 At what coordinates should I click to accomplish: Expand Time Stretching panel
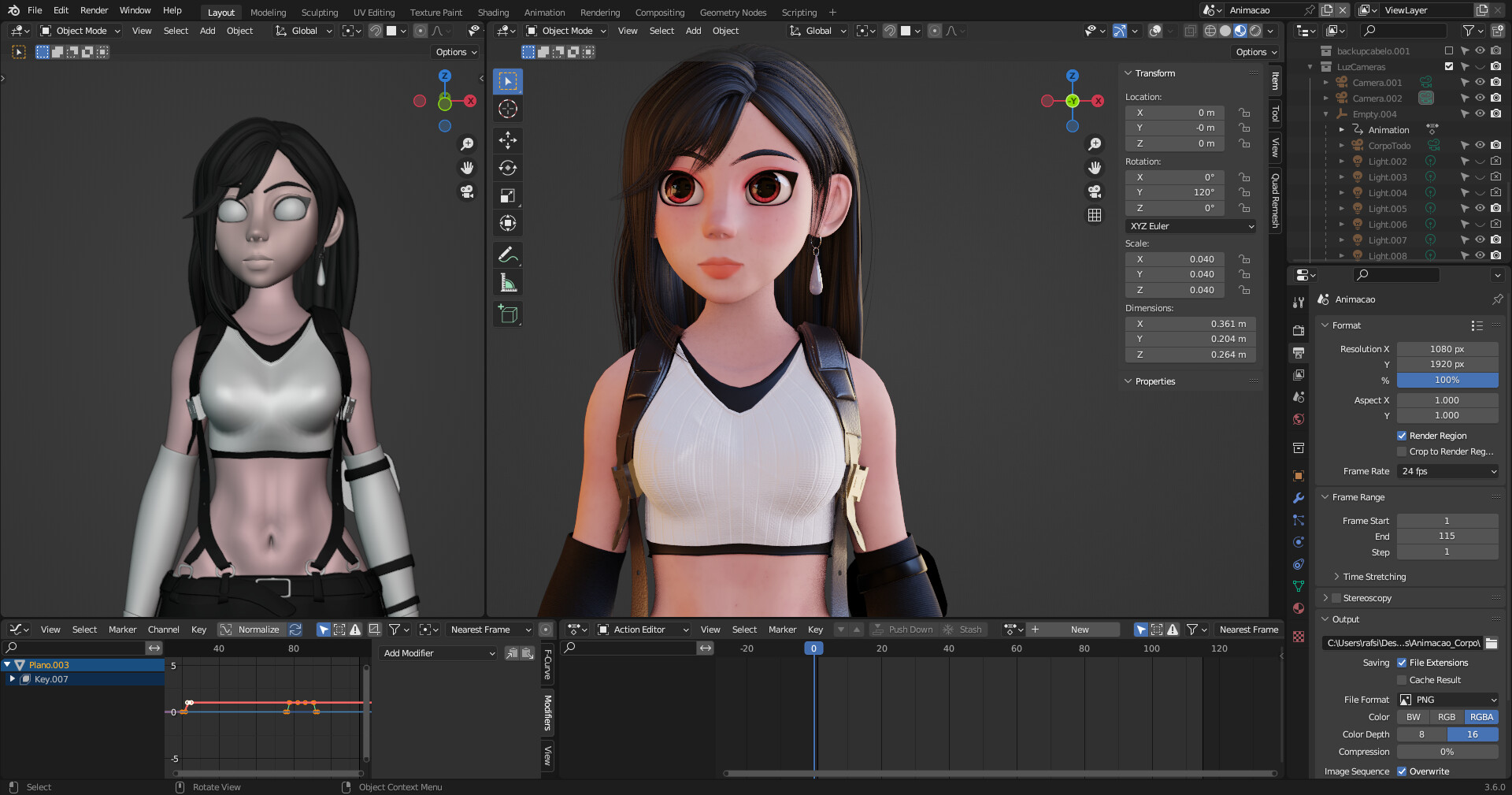(1336, 577)
